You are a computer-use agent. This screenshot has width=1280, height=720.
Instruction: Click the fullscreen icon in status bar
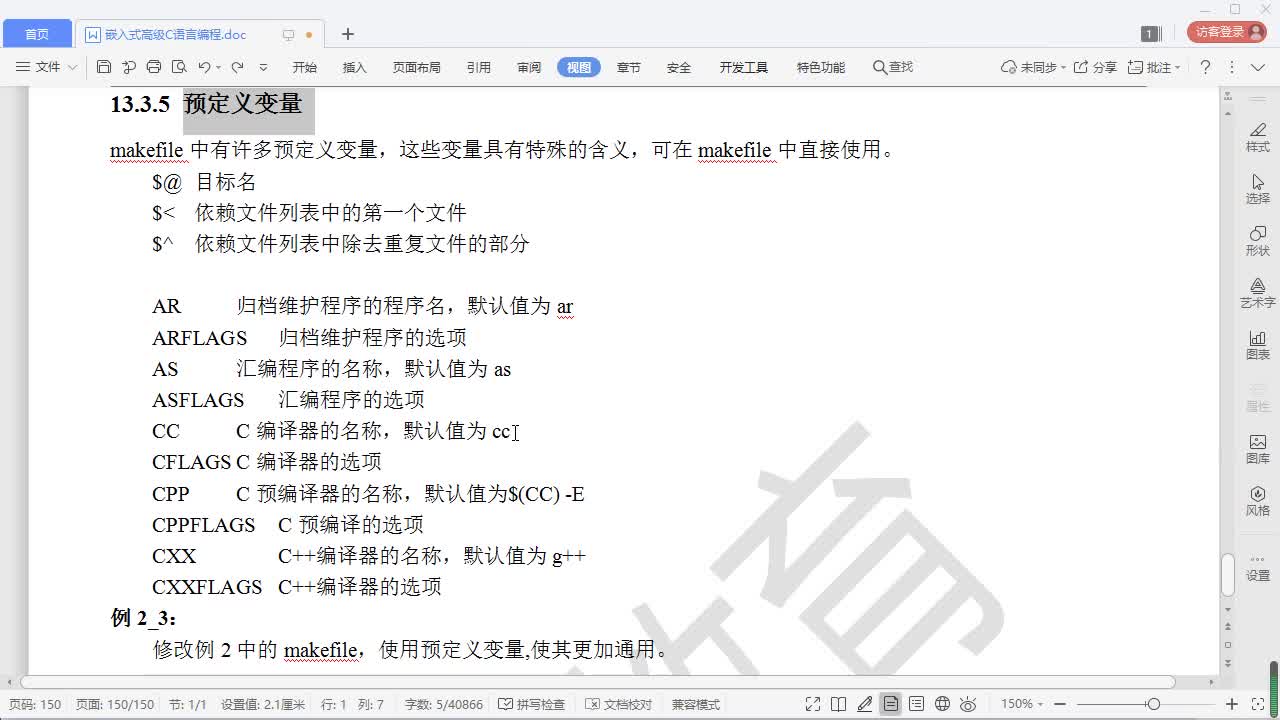(813, 704)
